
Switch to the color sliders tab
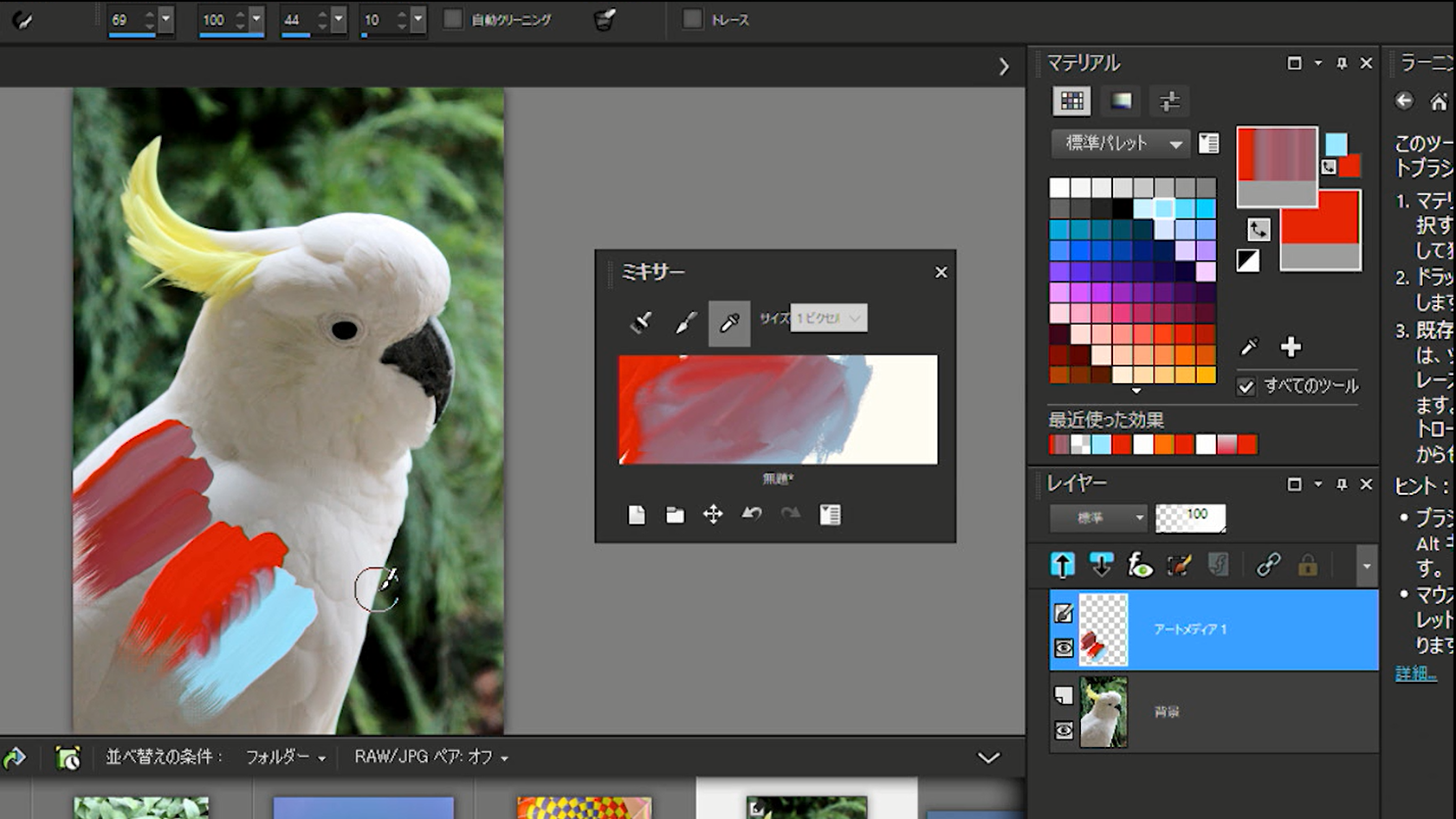point(1169,101)
